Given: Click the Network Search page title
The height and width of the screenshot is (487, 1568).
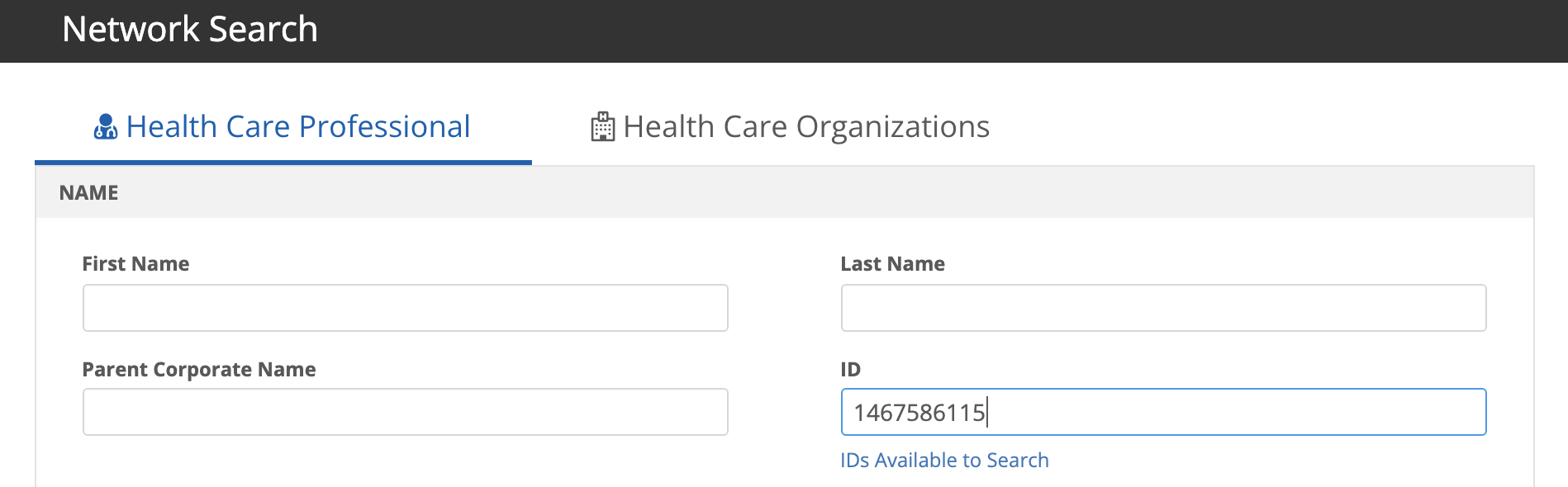Looking at the screenshot, I should [190, 30].
